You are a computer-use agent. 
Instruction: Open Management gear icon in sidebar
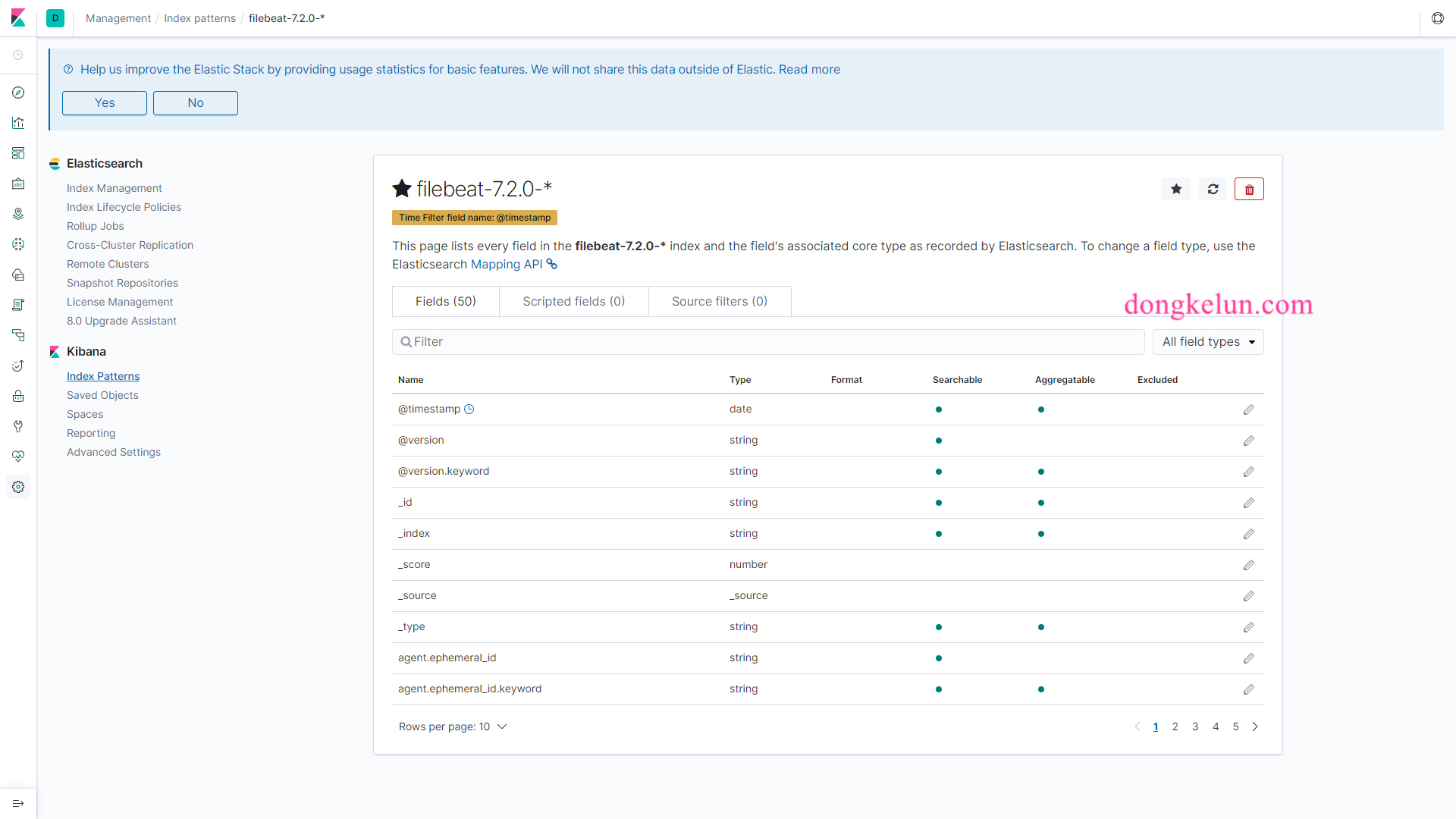point(18,487)
